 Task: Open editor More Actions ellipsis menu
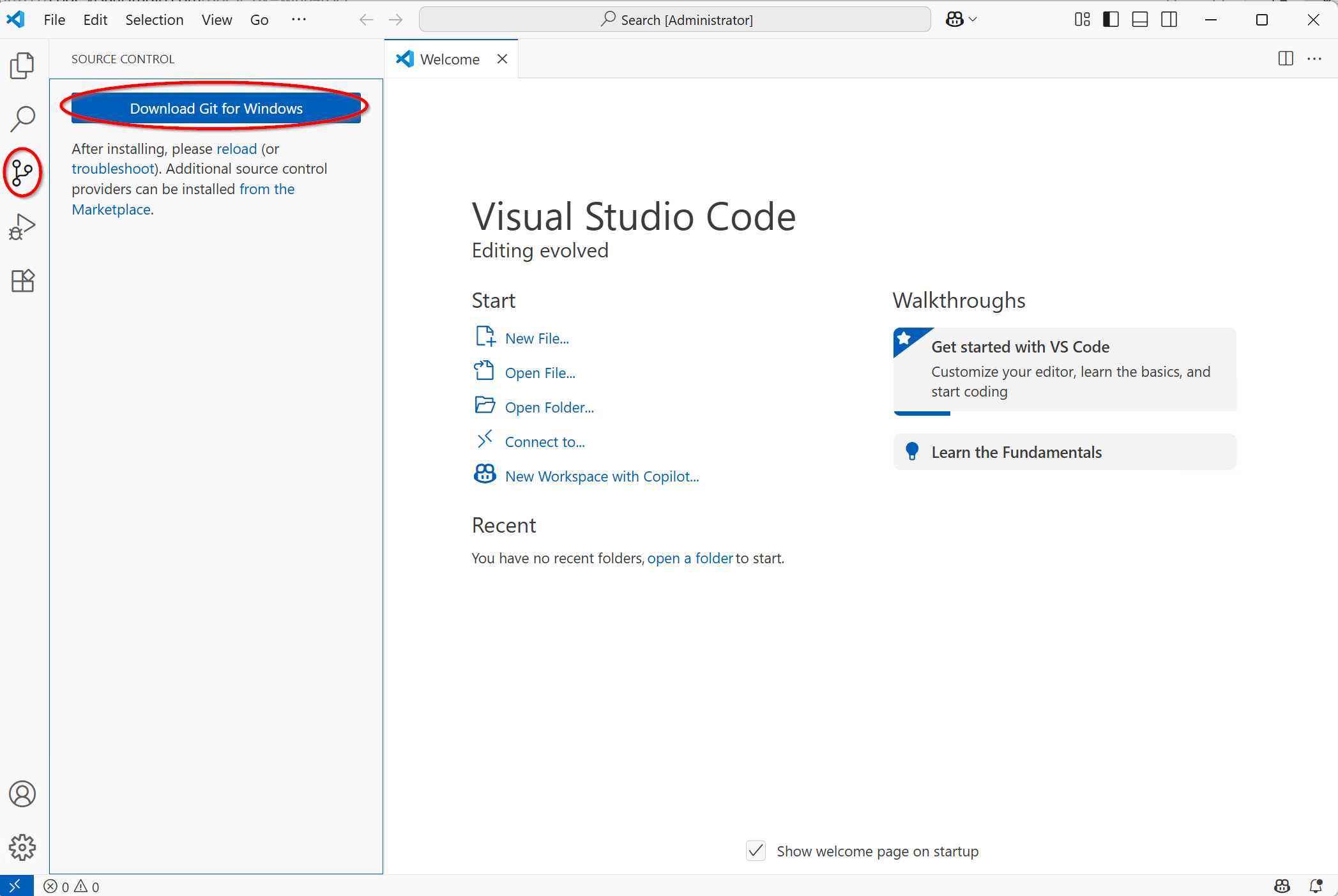[x=1314, y=59]
